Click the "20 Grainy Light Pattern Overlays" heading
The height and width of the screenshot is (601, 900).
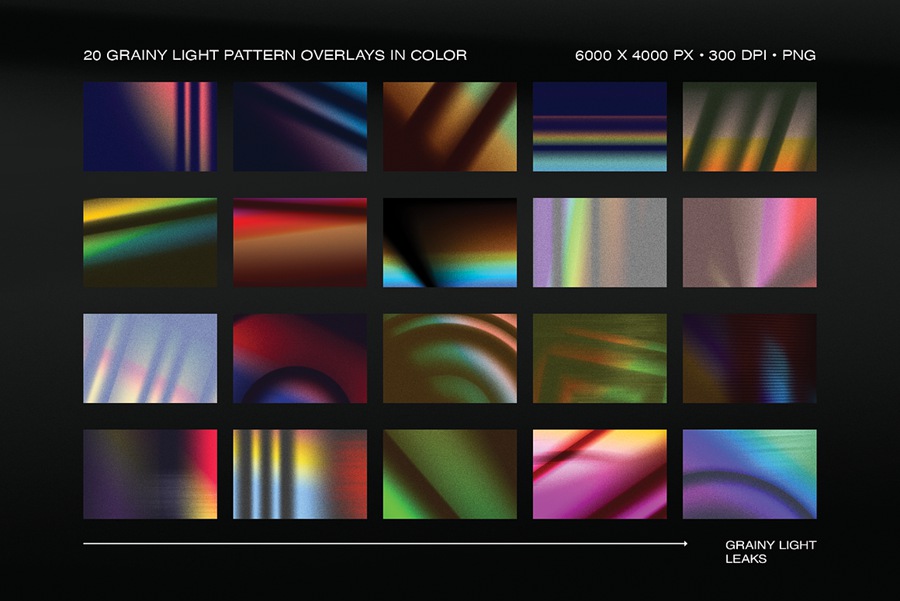[275, 55]
